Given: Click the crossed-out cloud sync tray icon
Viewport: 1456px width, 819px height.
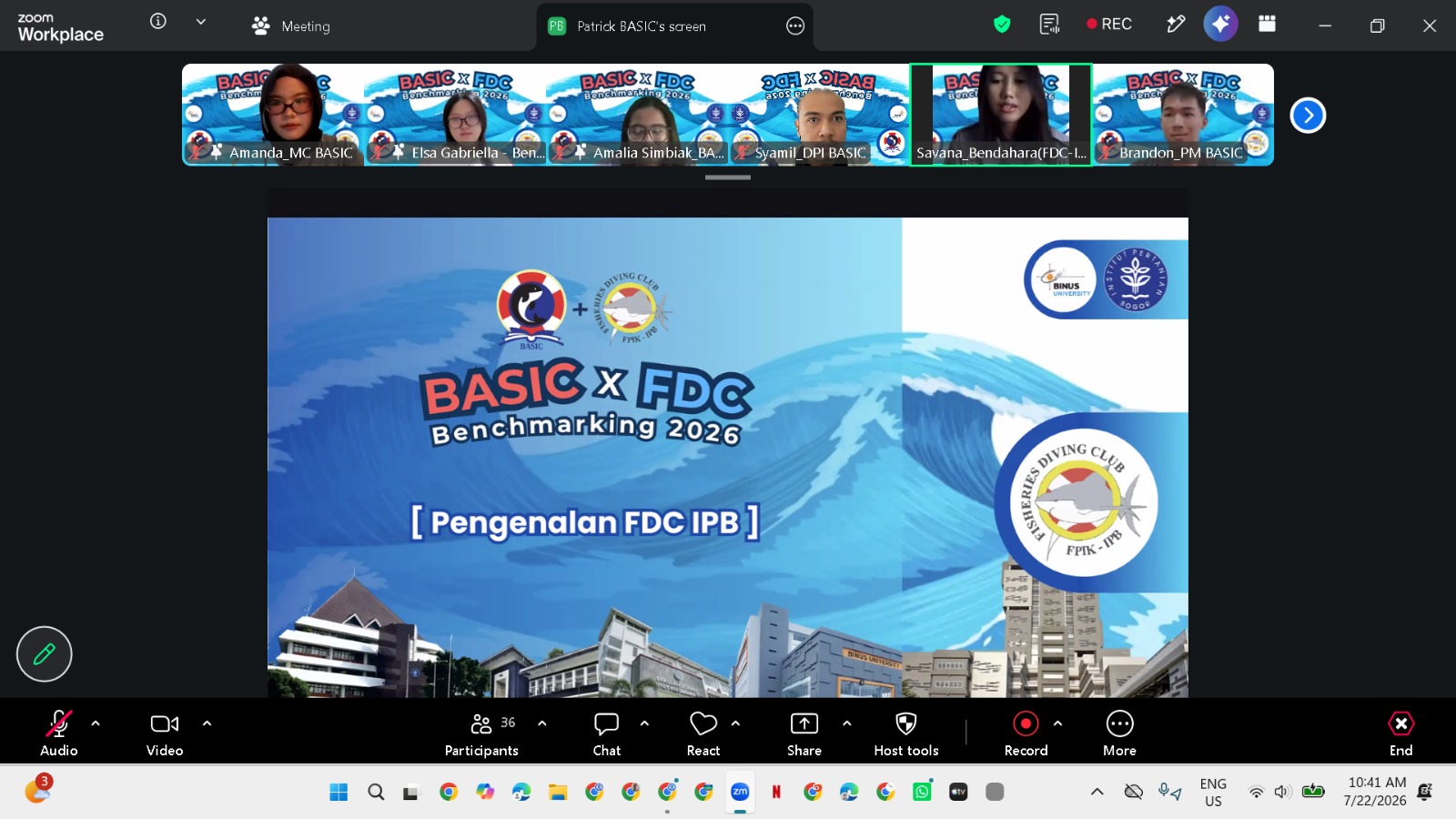Looking at the screenshot, I should click(1133, 792).
